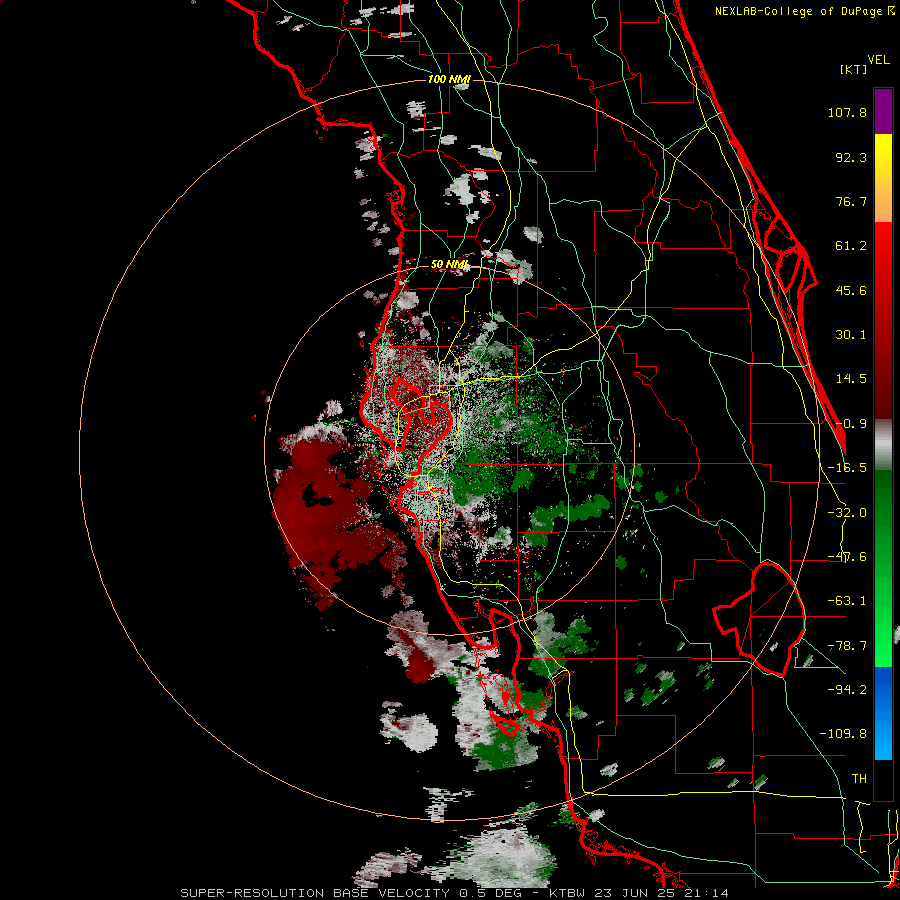Pick the purple segment of the color bar
Viewport: 900px width, 900px height.
click(883, 111)
